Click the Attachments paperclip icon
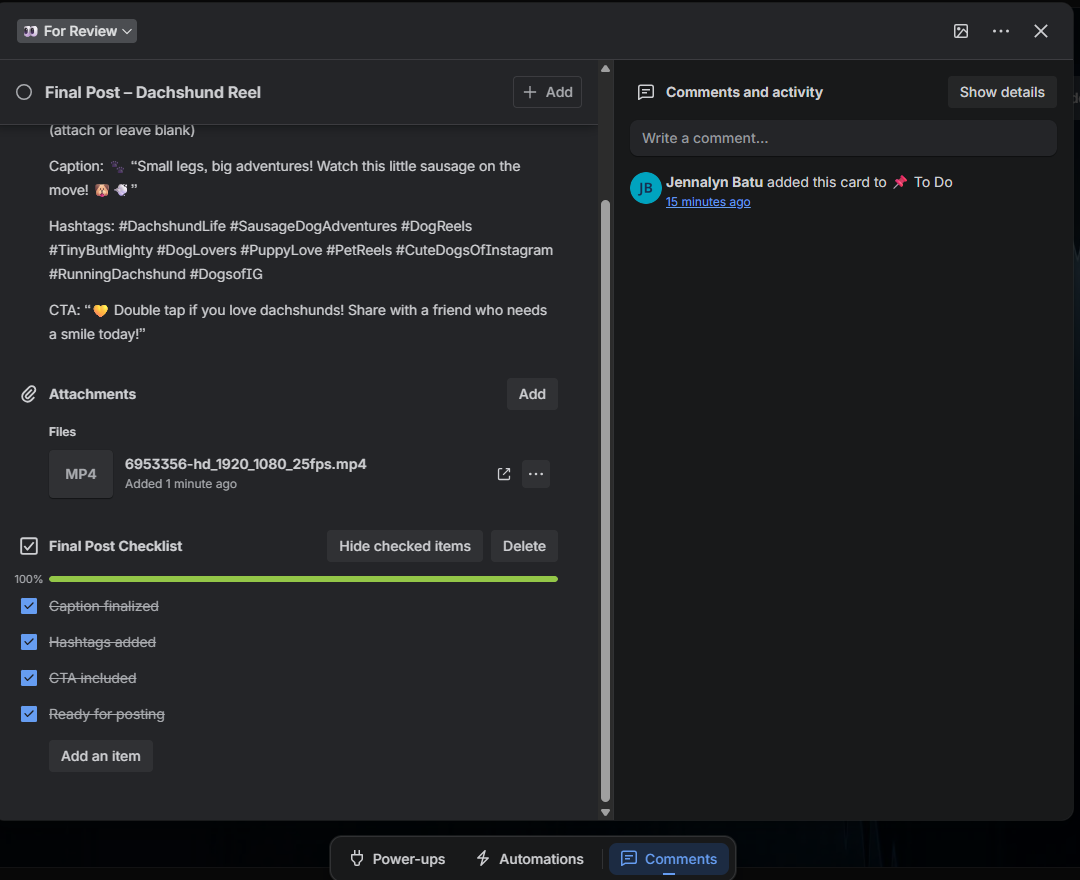The height and width of the screenshot is (880, 1080). (28, 394)
